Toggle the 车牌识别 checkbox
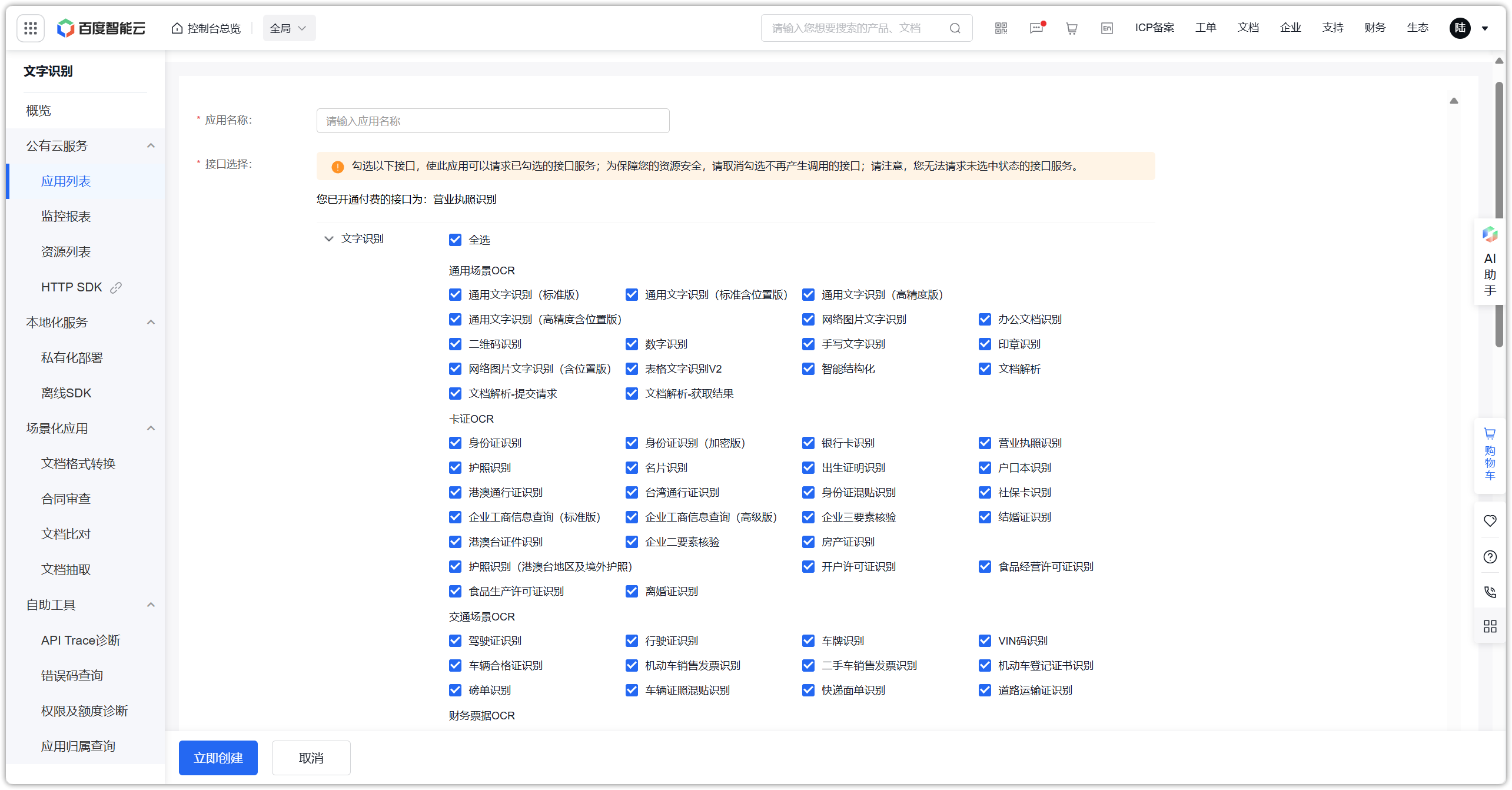1512x790 pixels. pos(808,640)
